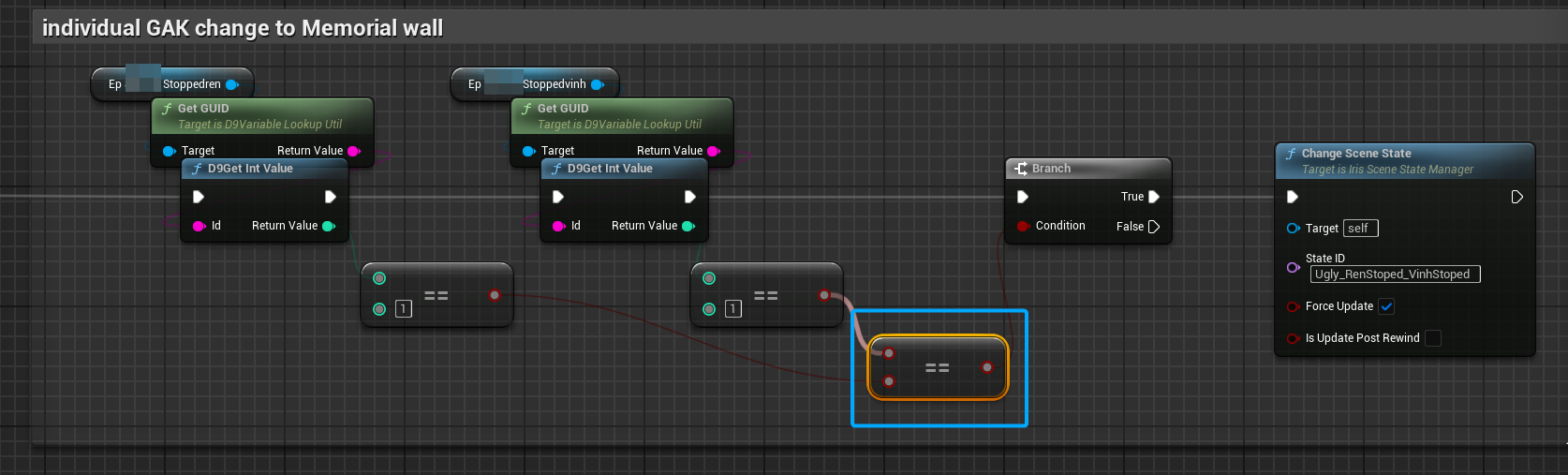
Task: Click the Id pin of the D9Get Int Value node under Stoppedren
Action: click(200, 226)
